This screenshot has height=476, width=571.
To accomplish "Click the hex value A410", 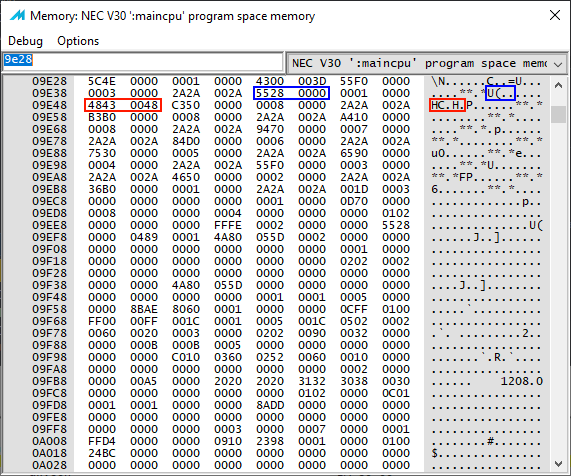I will [x=354, y=117].
